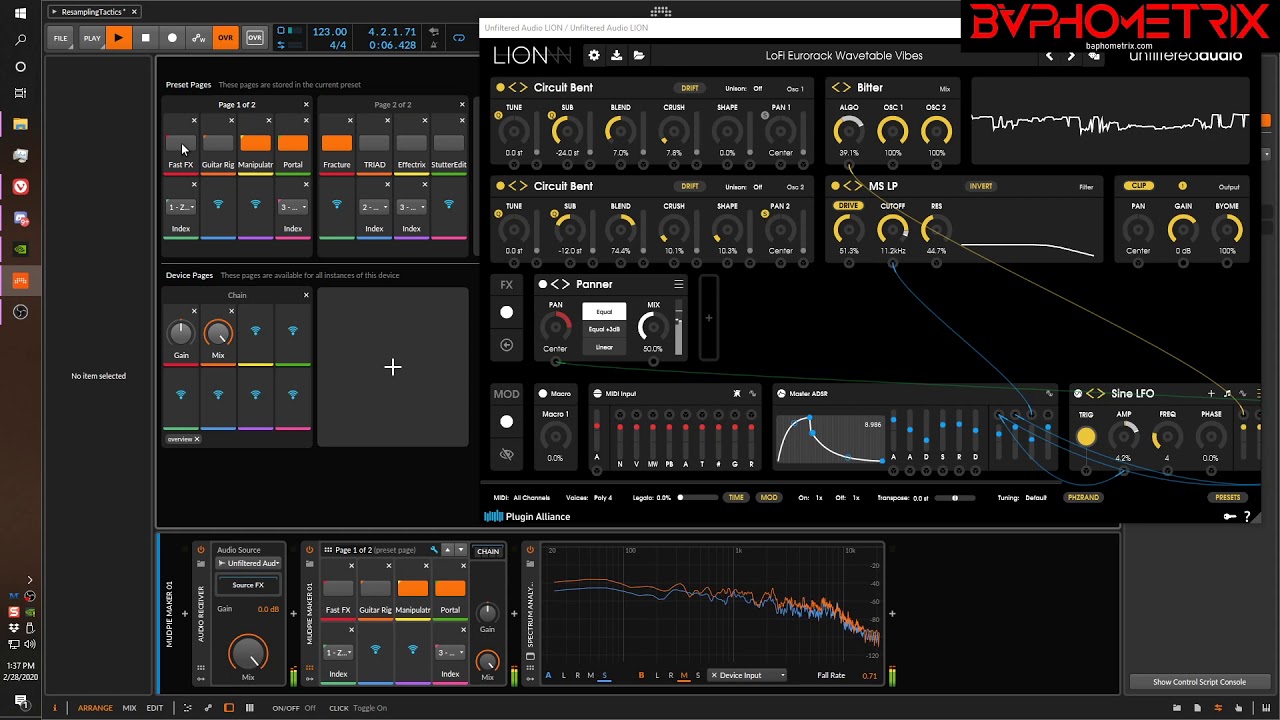Go to the next LION preset
1280x720 pixels.
point(1071,56)
